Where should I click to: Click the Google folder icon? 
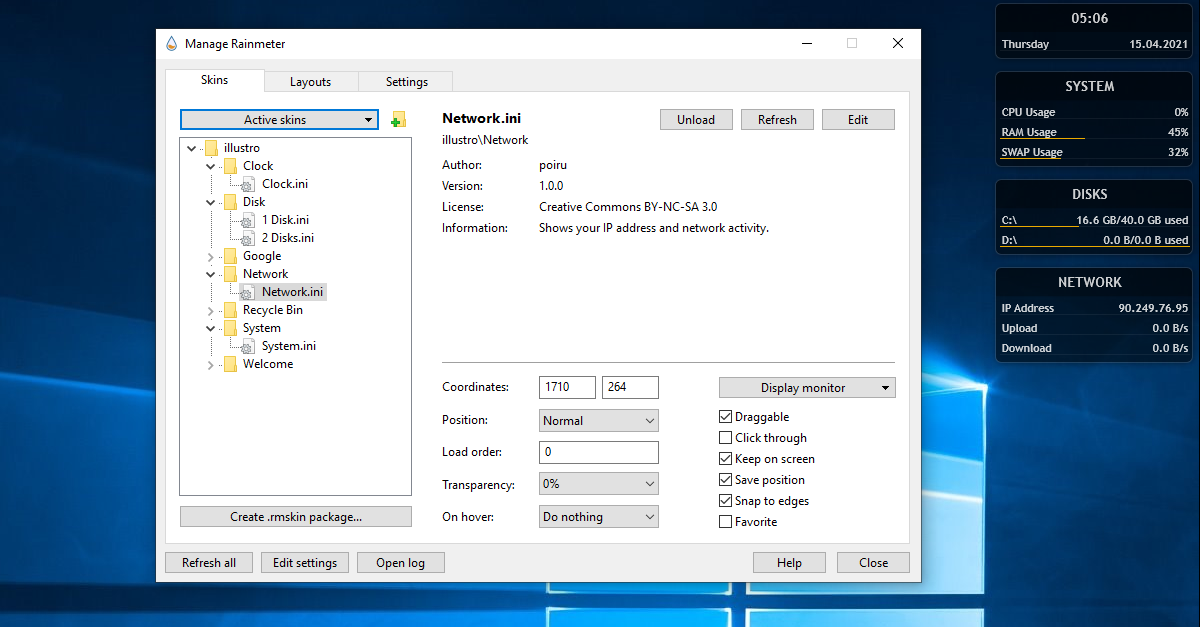pyautogui.click(x=230, y=256)
